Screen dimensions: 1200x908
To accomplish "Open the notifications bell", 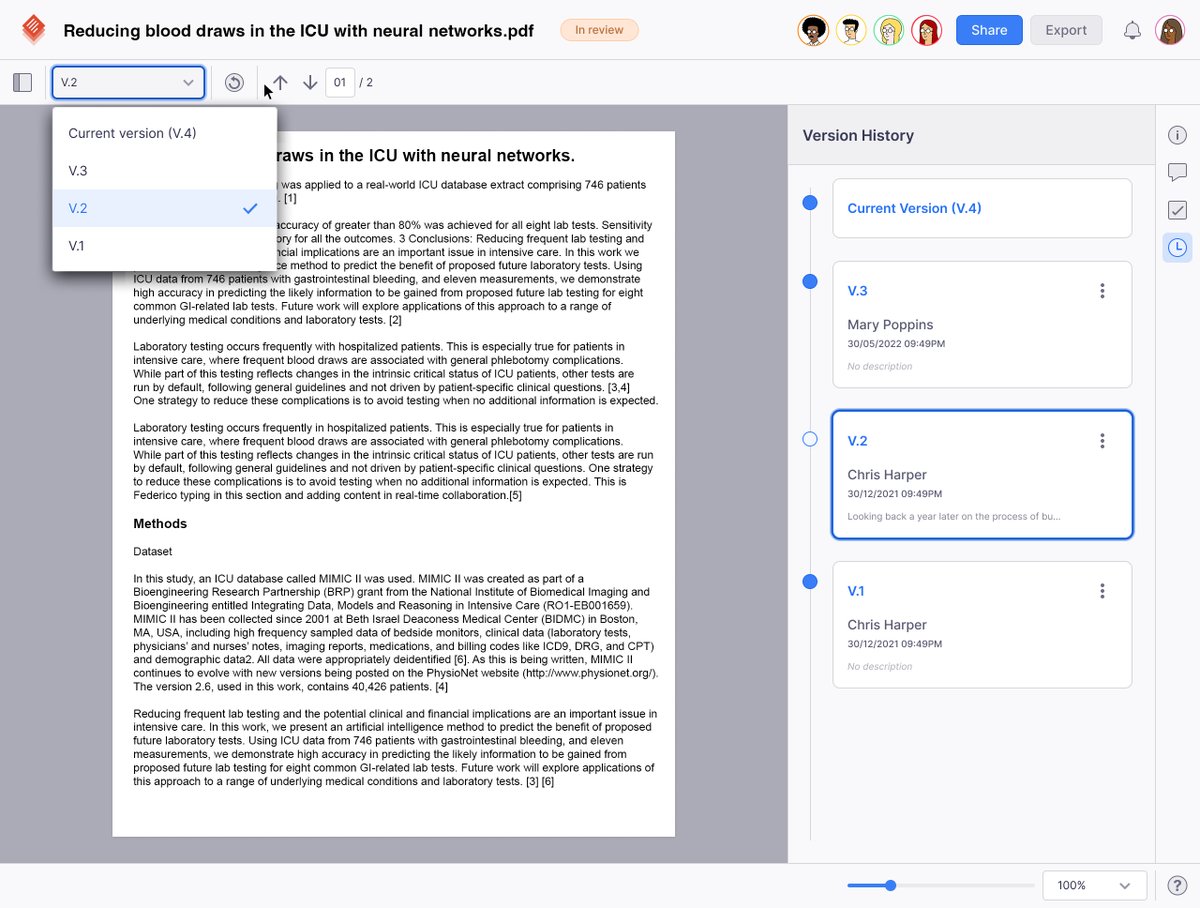I will click(1132, 30).
